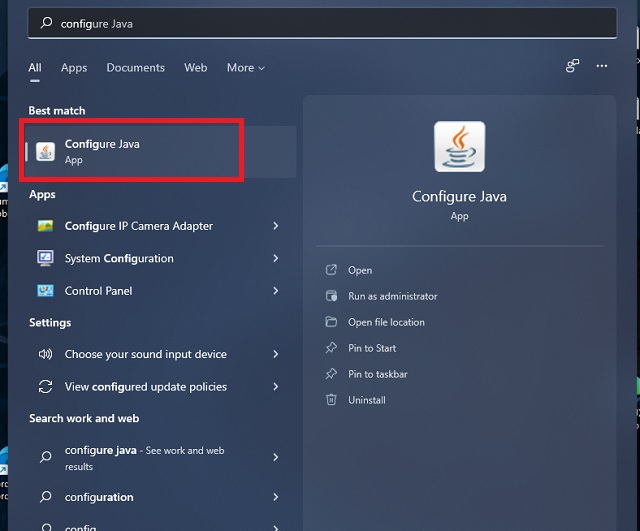Image resolution: width=640 pixels, height=531 pixels.
Task: Click the Control Panel app icon
Action: 45,291
